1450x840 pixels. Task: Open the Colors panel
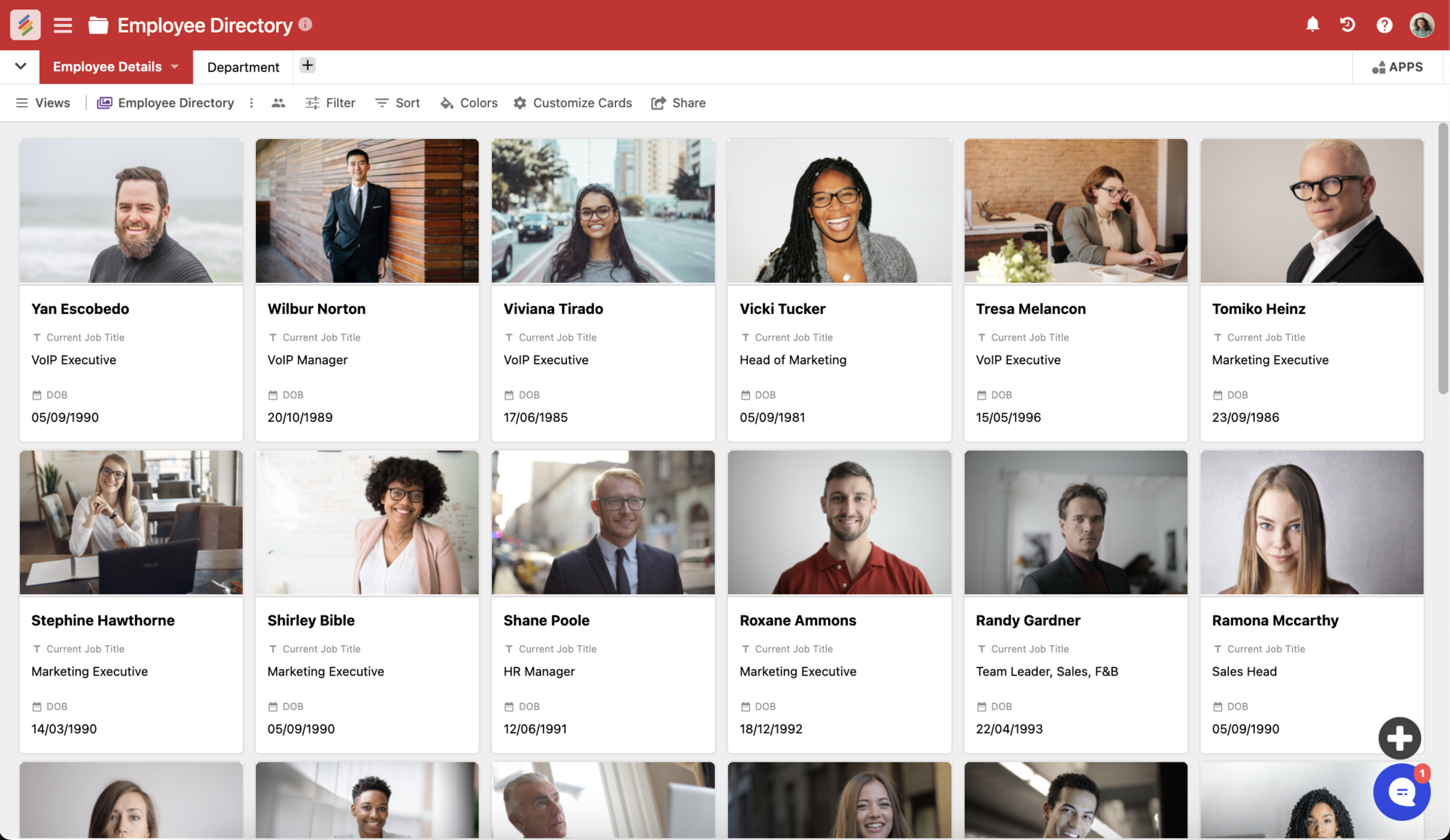point(468,103)
